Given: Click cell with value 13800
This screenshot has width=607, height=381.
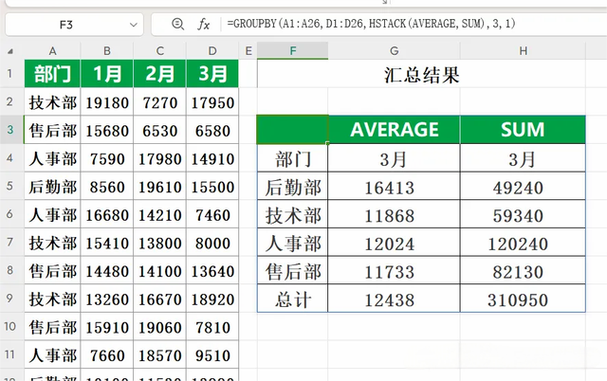Looking at the screenshot, I should (160, 243).
